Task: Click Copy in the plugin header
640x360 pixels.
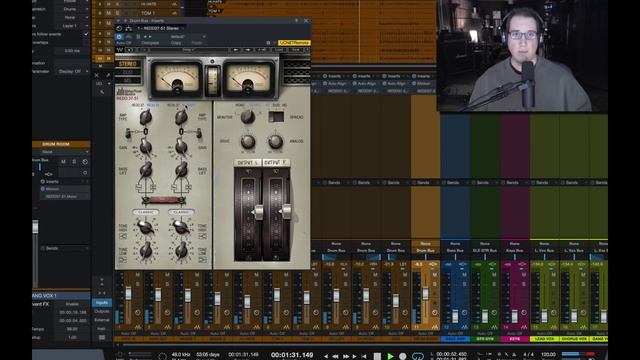Action: [176, 43]
